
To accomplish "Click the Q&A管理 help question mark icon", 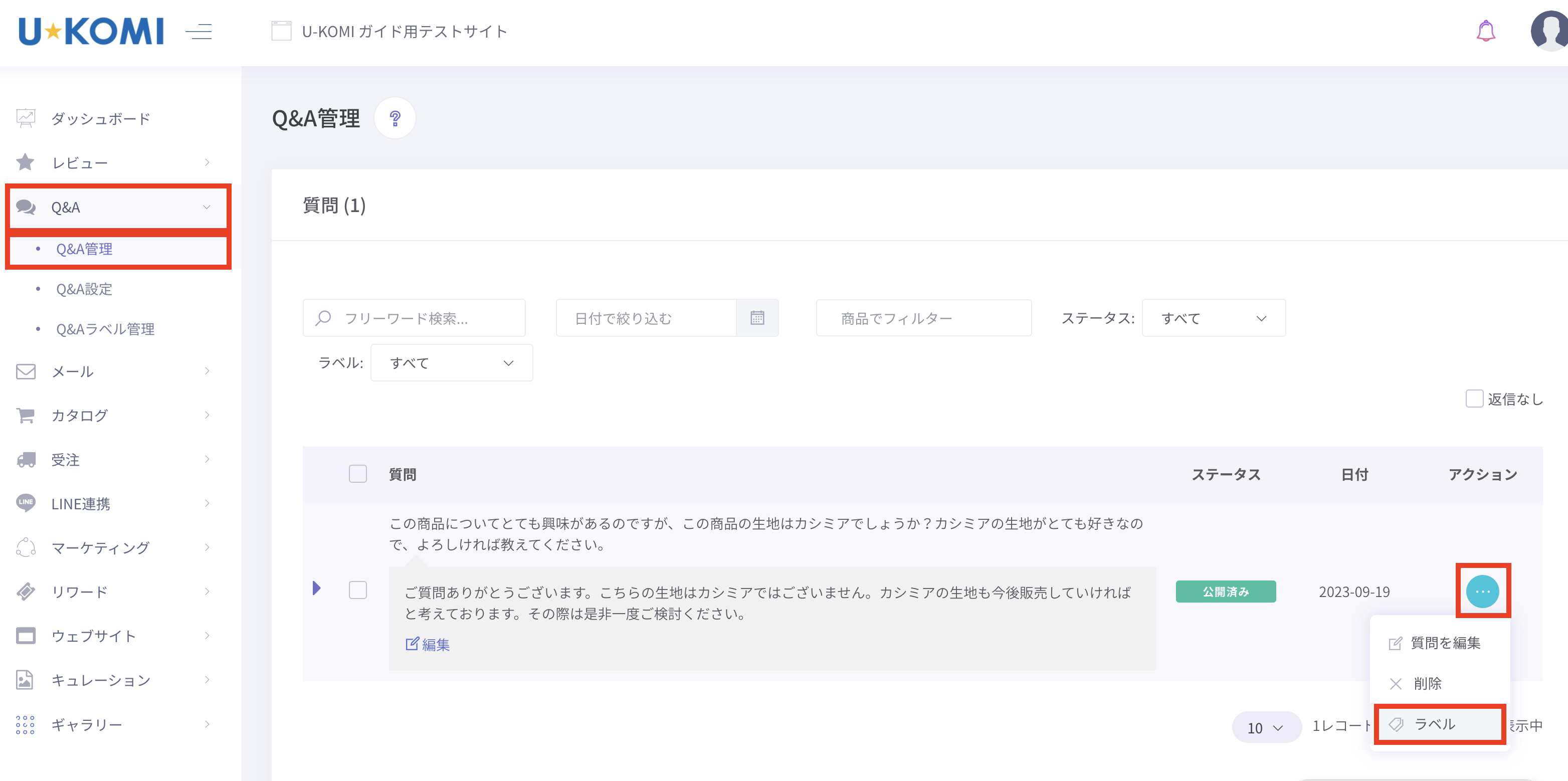I will tap(395, 118).
